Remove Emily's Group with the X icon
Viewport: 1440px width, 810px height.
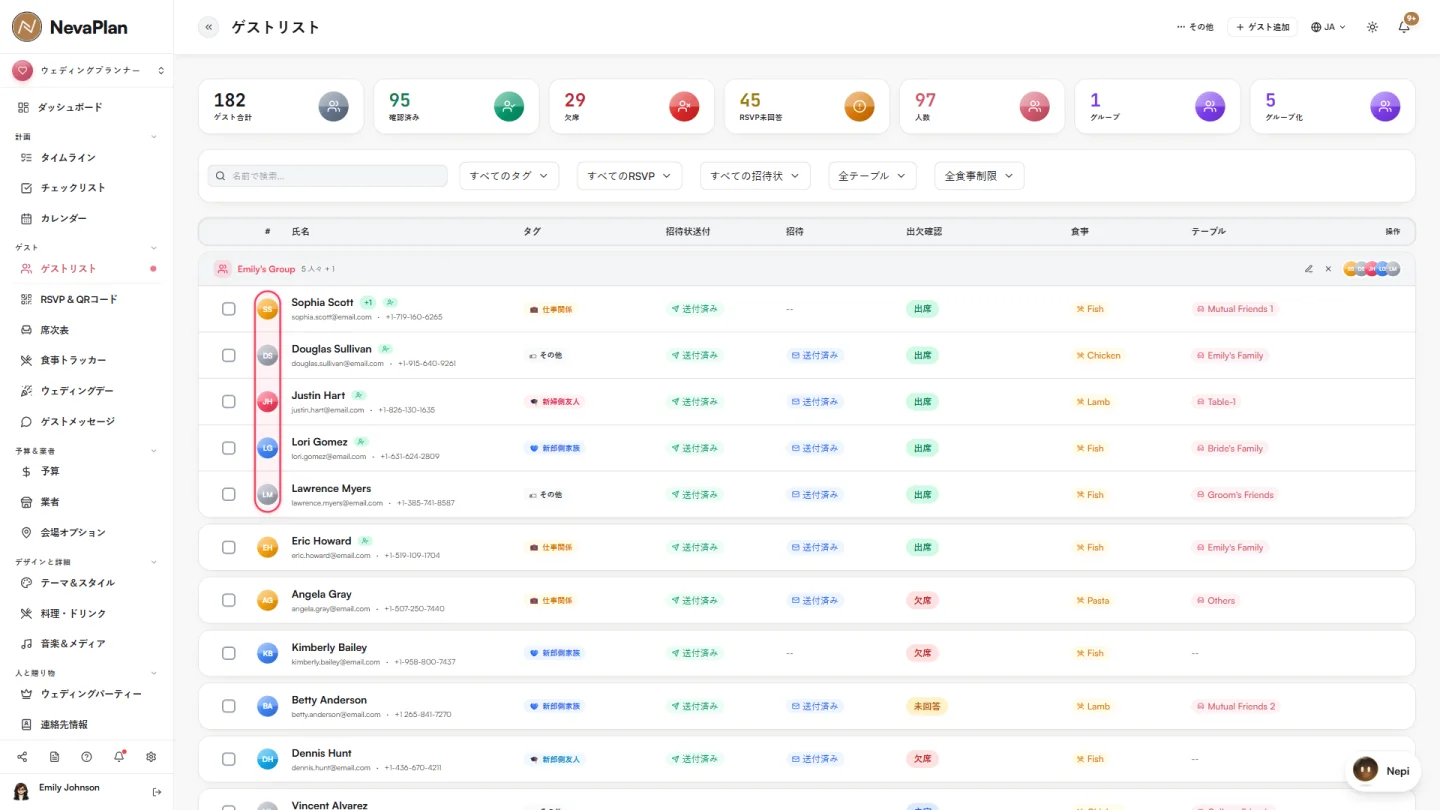point(1328,269)
